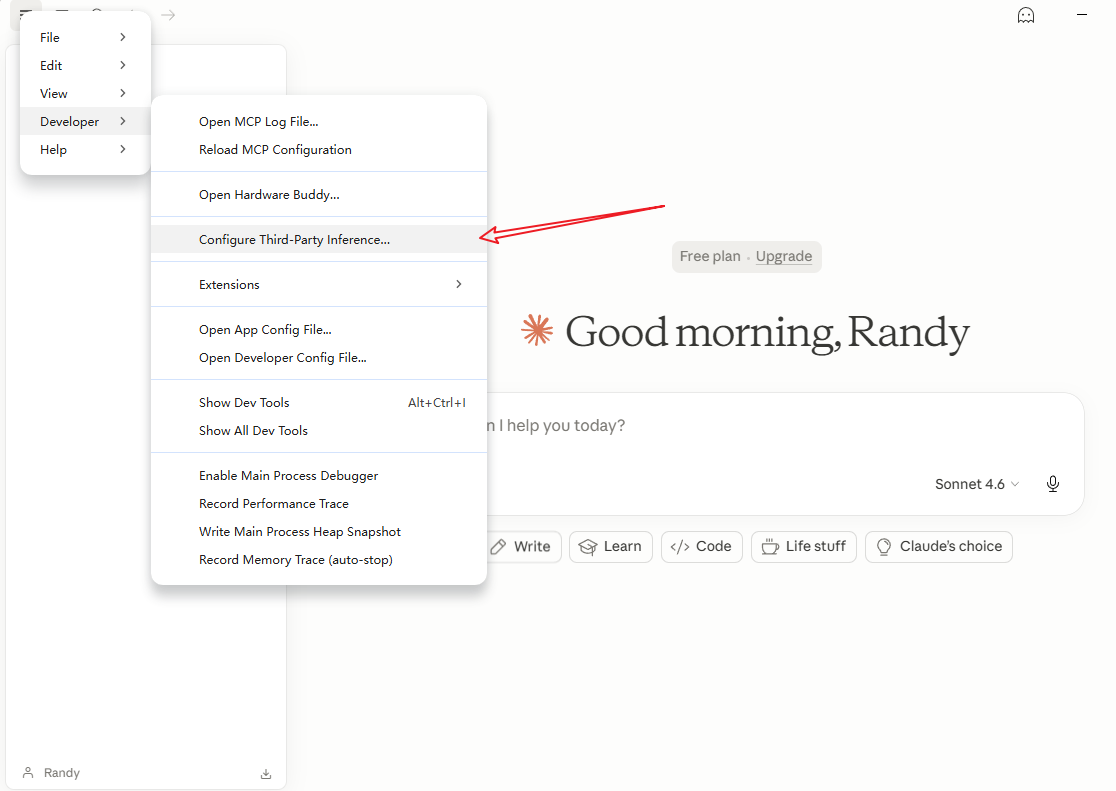
Task: Click the forward navigation arrow
Action: [x=168, y=15]
